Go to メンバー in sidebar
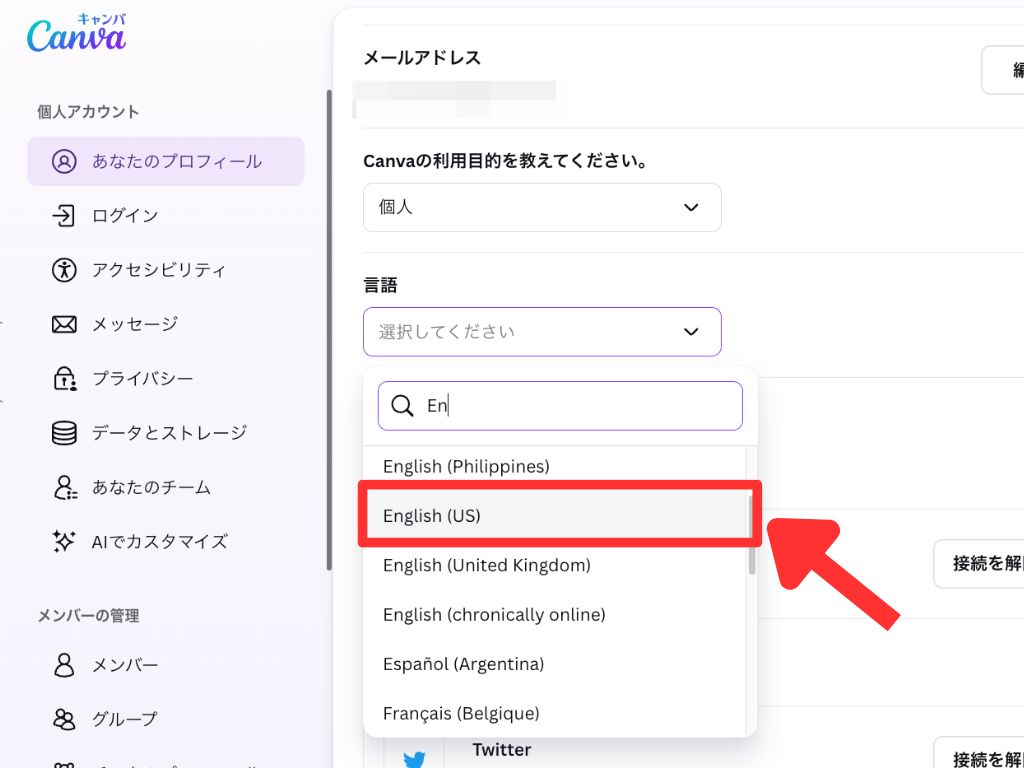Image resolution: width=1024 pixels, height=768 pixels. [124, 665]
